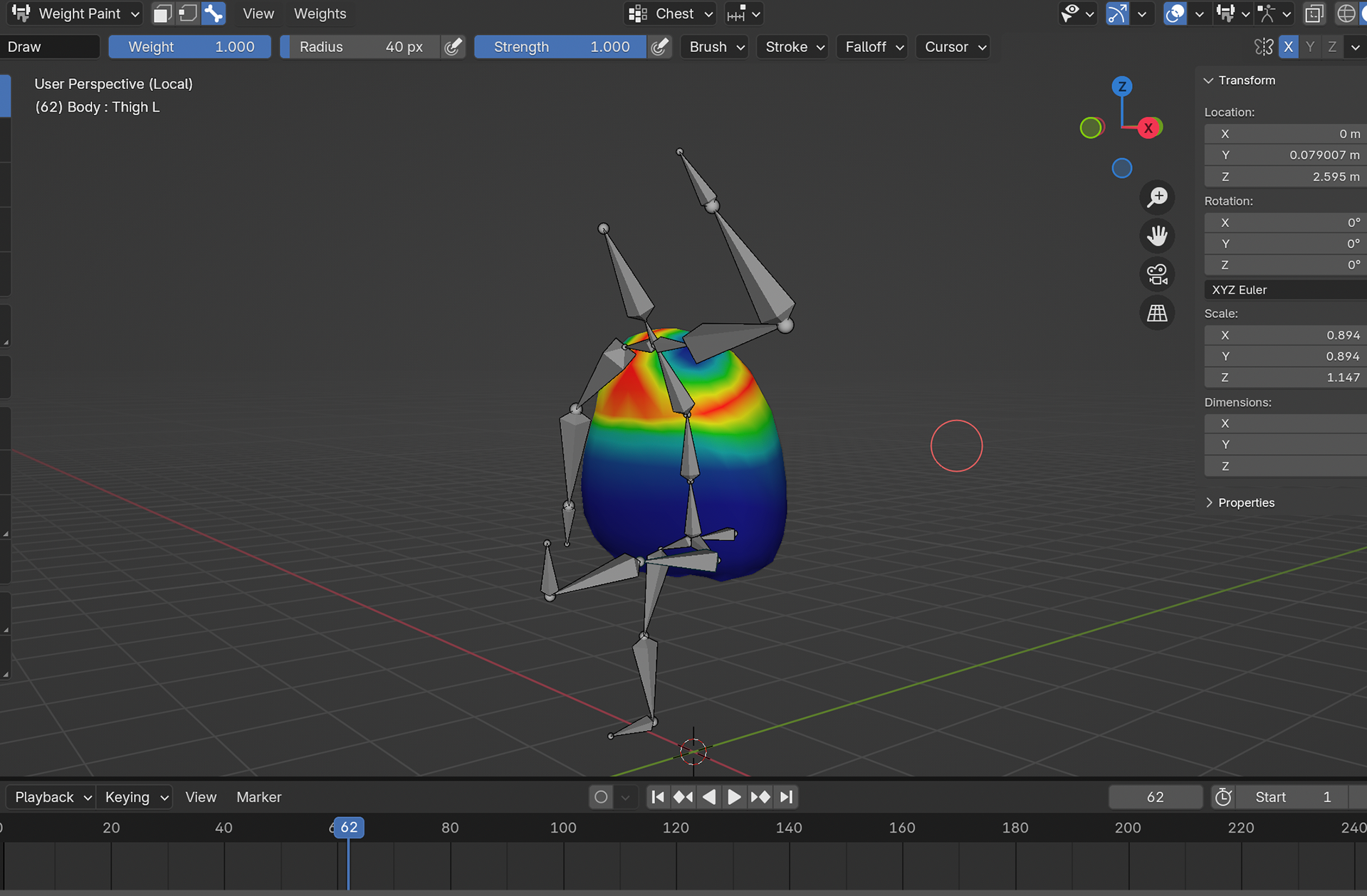Toggle the viewport overlays button
Viewport: 1367px width, 896px height.
1175,14
